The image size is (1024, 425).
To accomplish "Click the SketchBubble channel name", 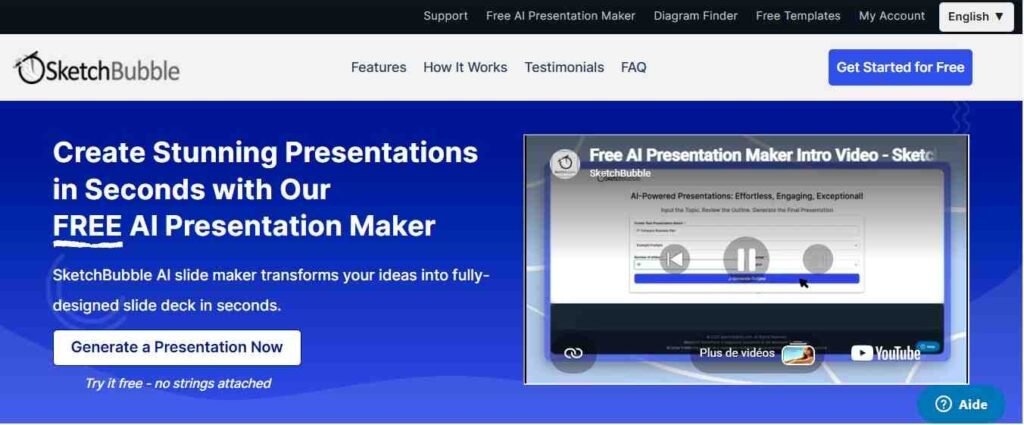I will [x=620, y=174].
